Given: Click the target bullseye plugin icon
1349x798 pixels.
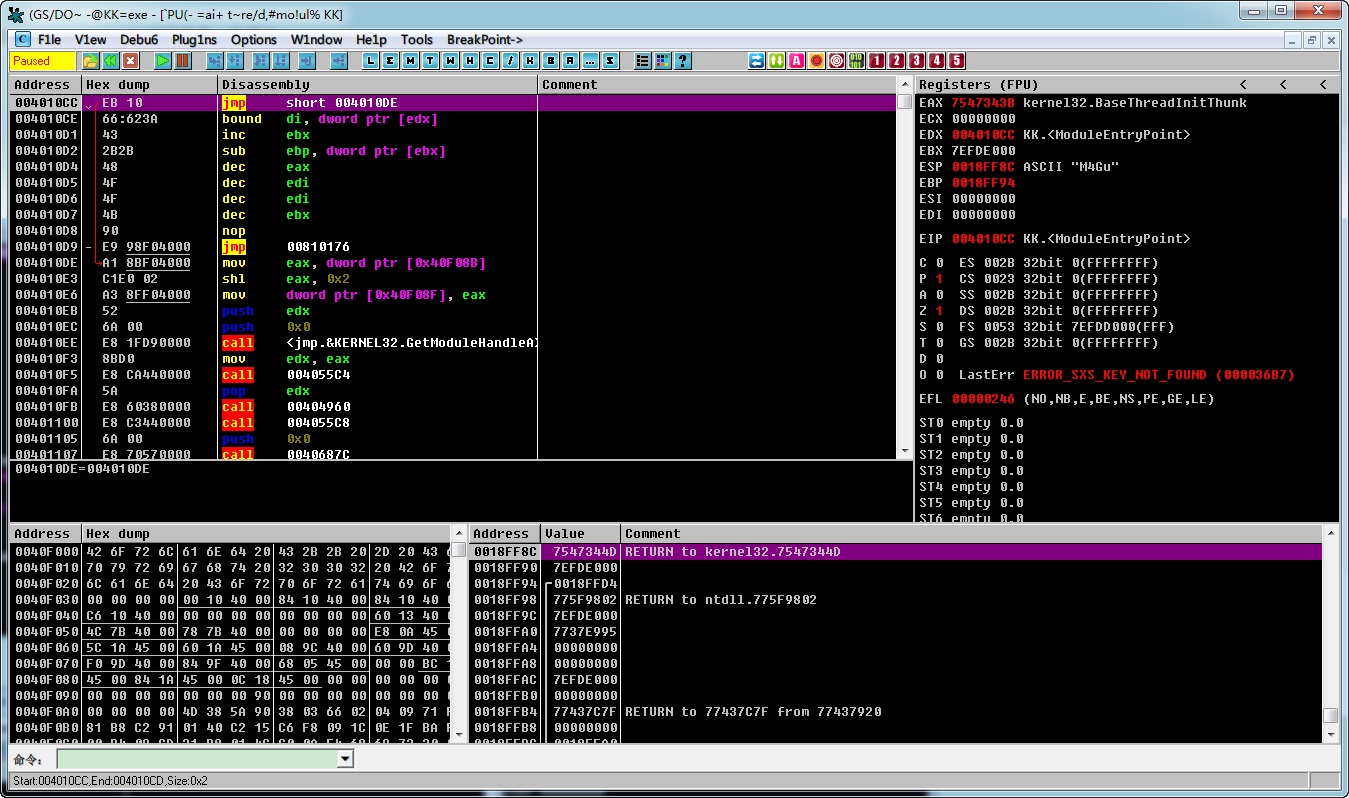Looking at the screenshot, I should (x=836, y=61).
